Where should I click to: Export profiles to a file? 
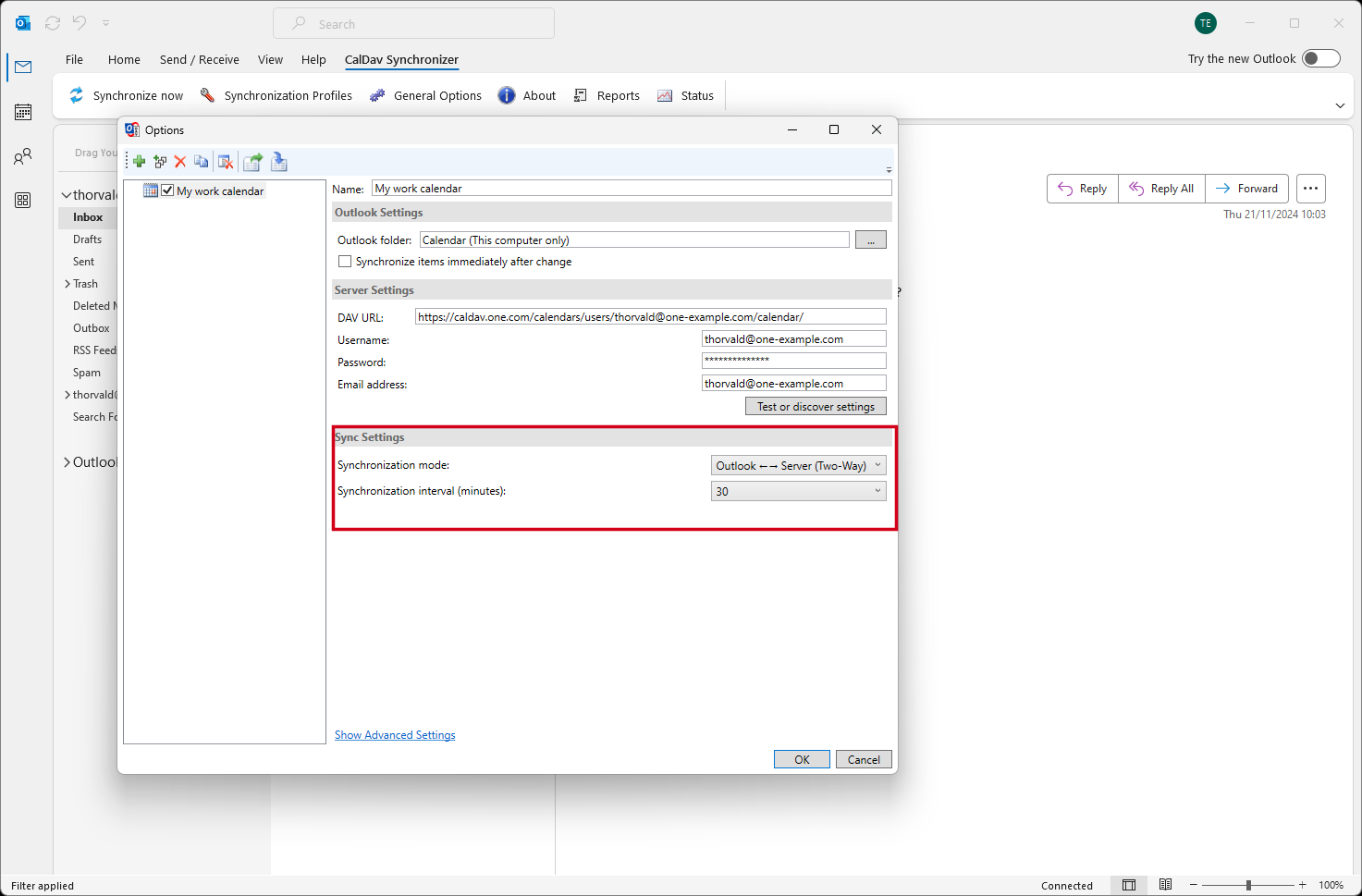(252, 162)
